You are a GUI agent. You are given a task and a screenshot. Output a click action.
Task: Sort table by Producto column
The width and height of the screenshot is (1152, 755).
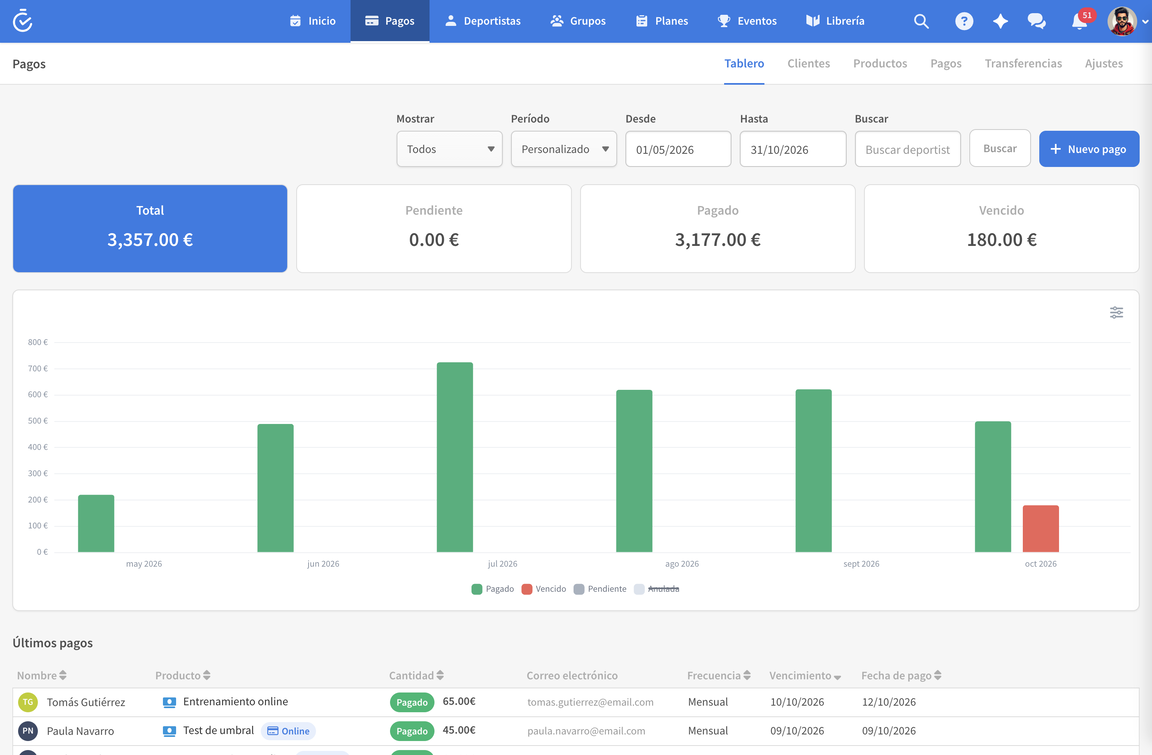pos(183,675)
